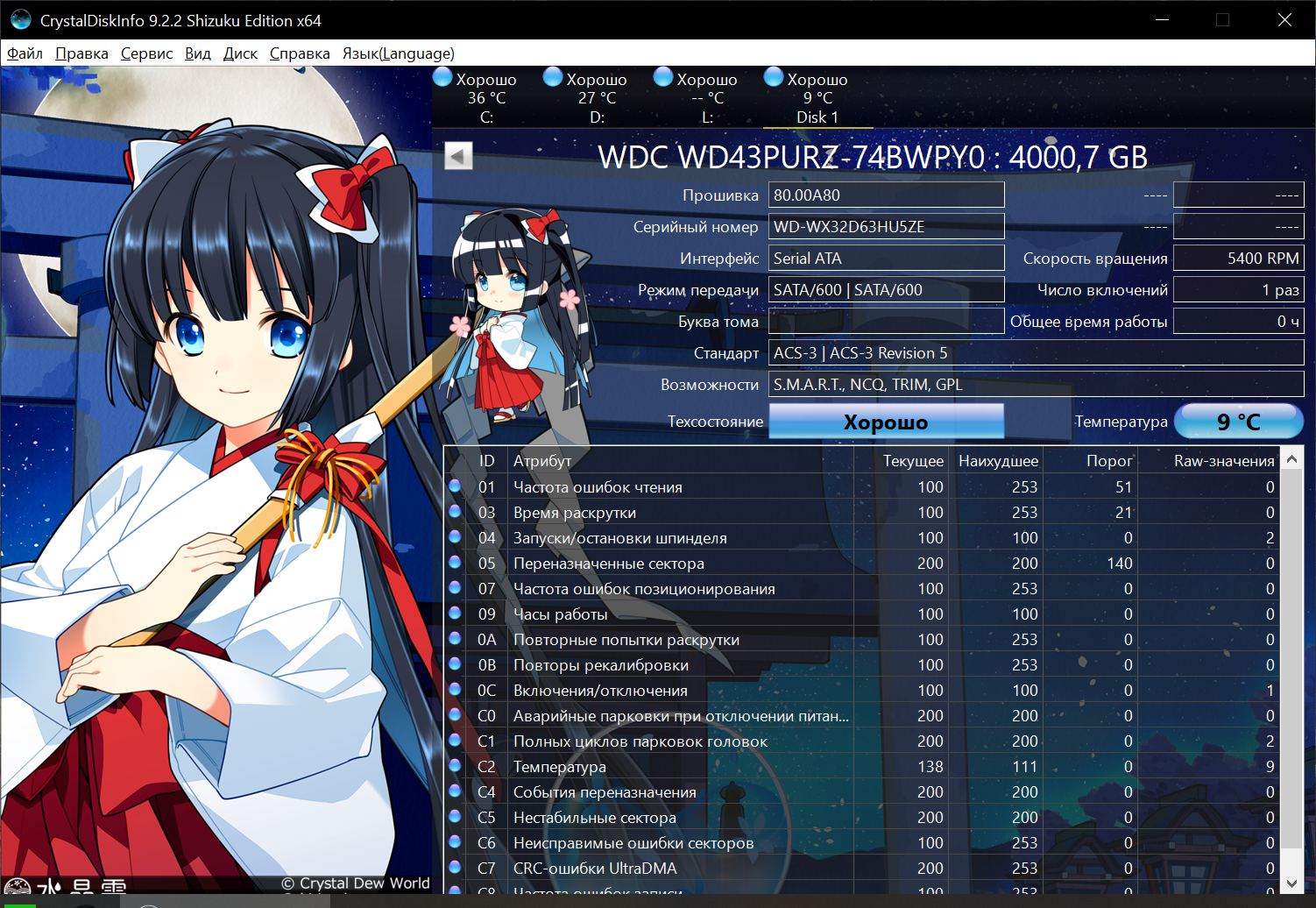
Task: Select the Часы работы attribute row
Action: pyautogui.click(x=862, y=614)
